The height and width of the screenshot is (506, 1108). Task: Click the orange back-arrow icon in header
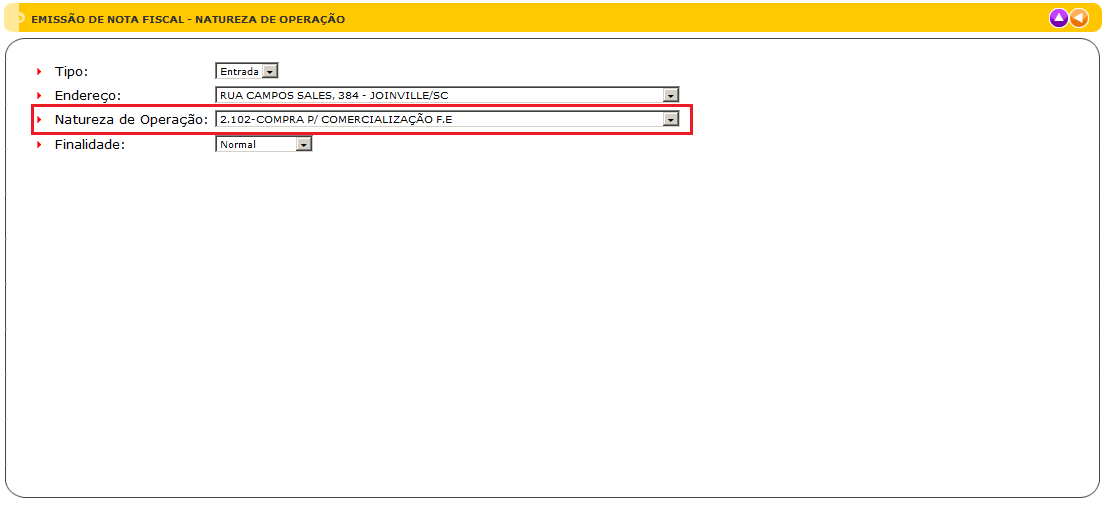1079,18
